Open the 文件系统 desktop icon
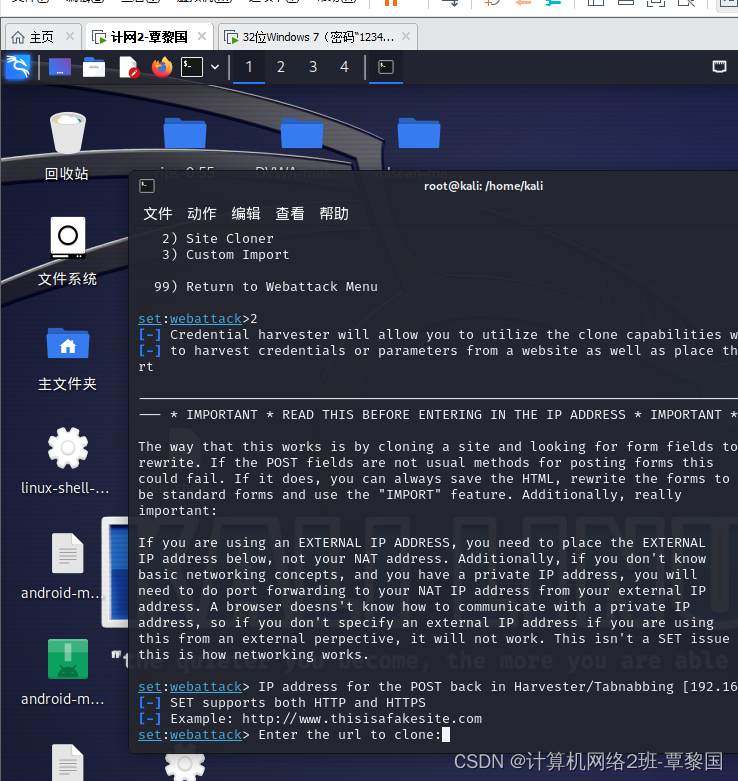Image resolution: width=738 pixels, height=781 pixels. (67, 252)
